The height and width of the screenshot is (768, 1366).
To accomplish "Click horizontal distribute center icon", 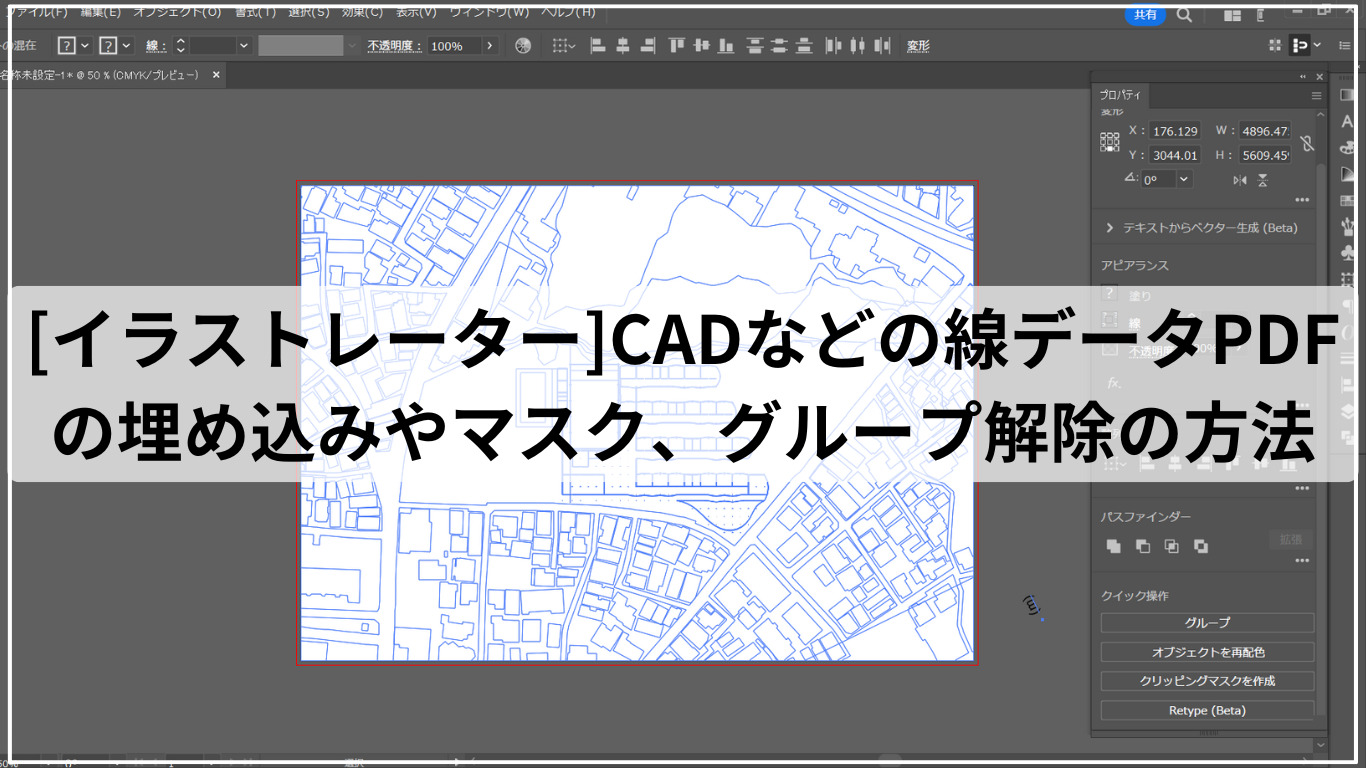I will click(857, 46).
